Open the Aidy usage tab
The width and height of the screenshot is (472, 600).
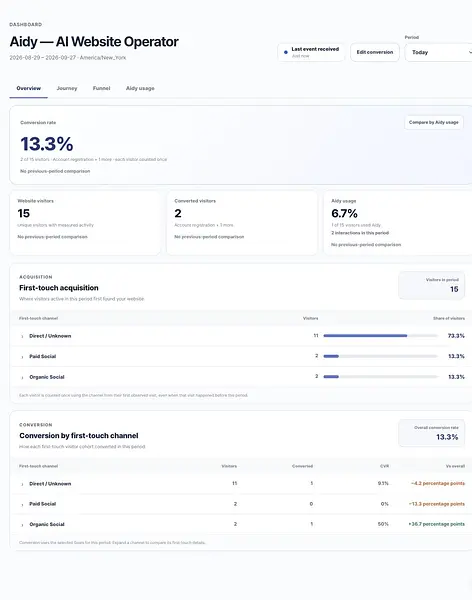point(140,88)
